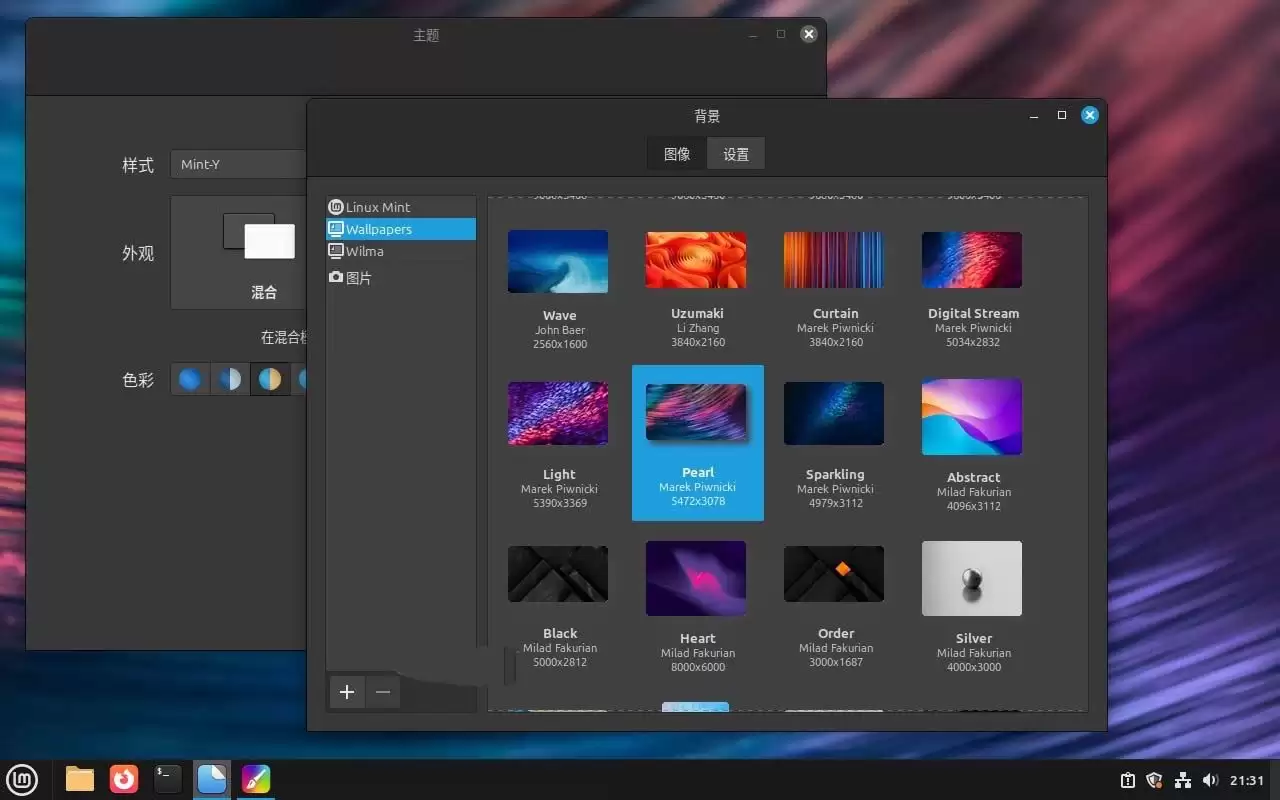Open the 图片 pictures folder entry
Screen dimensions: 1280x800
click(358, 278)
